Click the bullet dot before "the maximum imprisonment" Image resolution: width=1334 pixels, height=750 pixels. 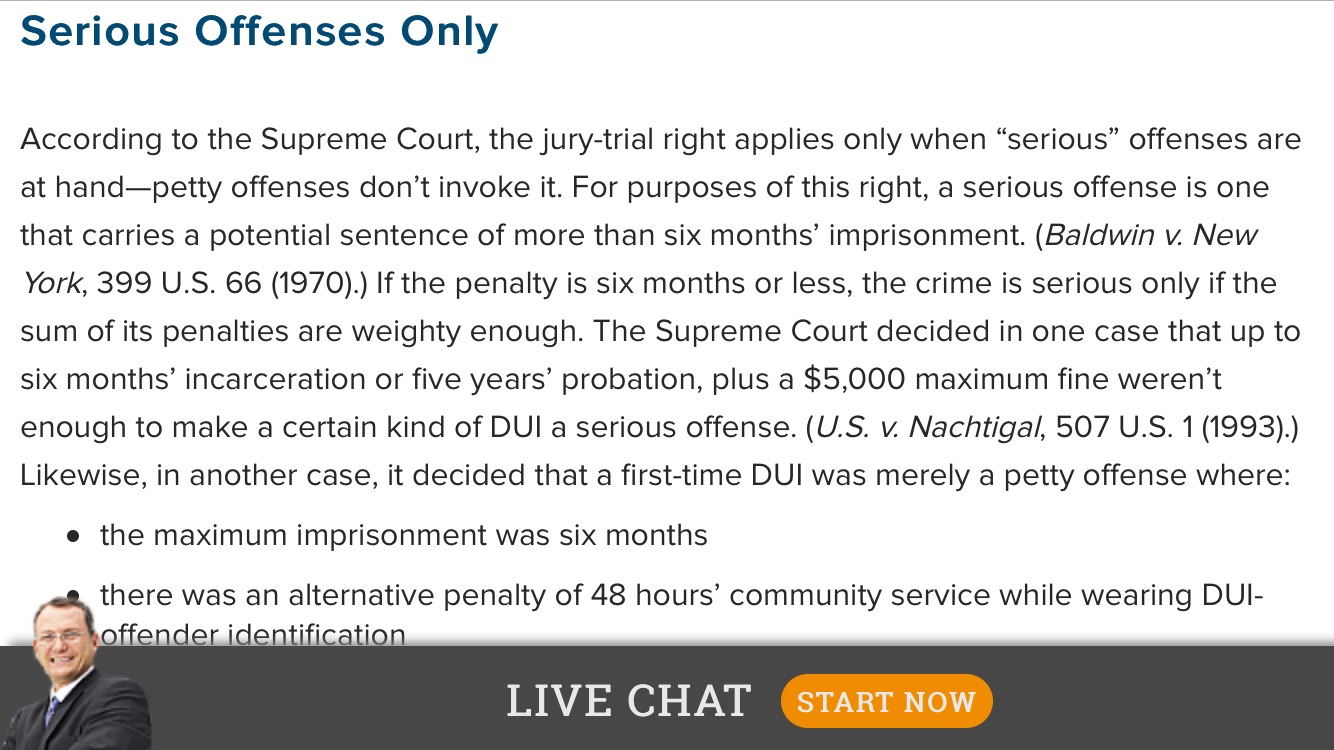click(73, 537)
